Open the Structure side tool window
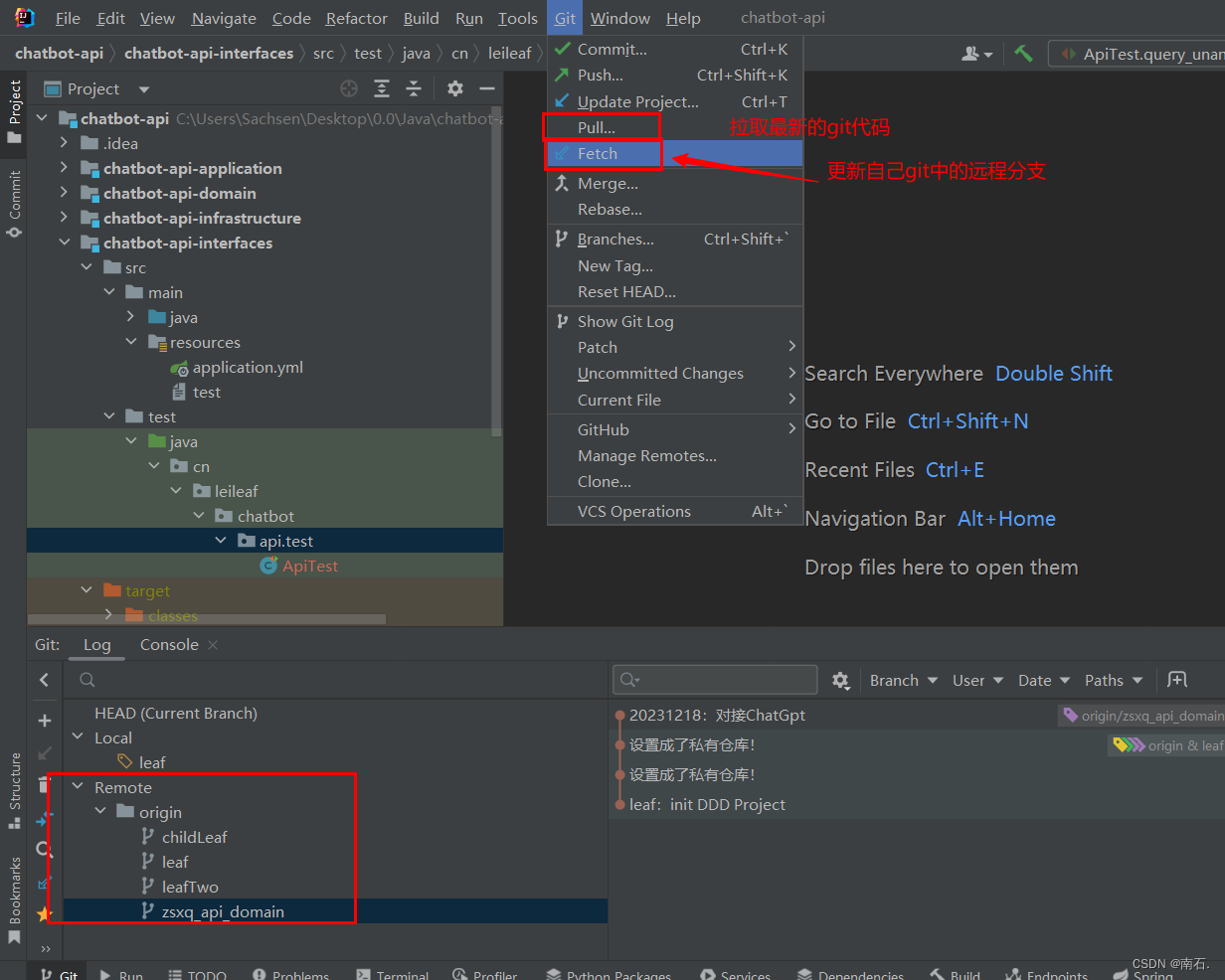The image size is (1225, 980). point(14,790)
